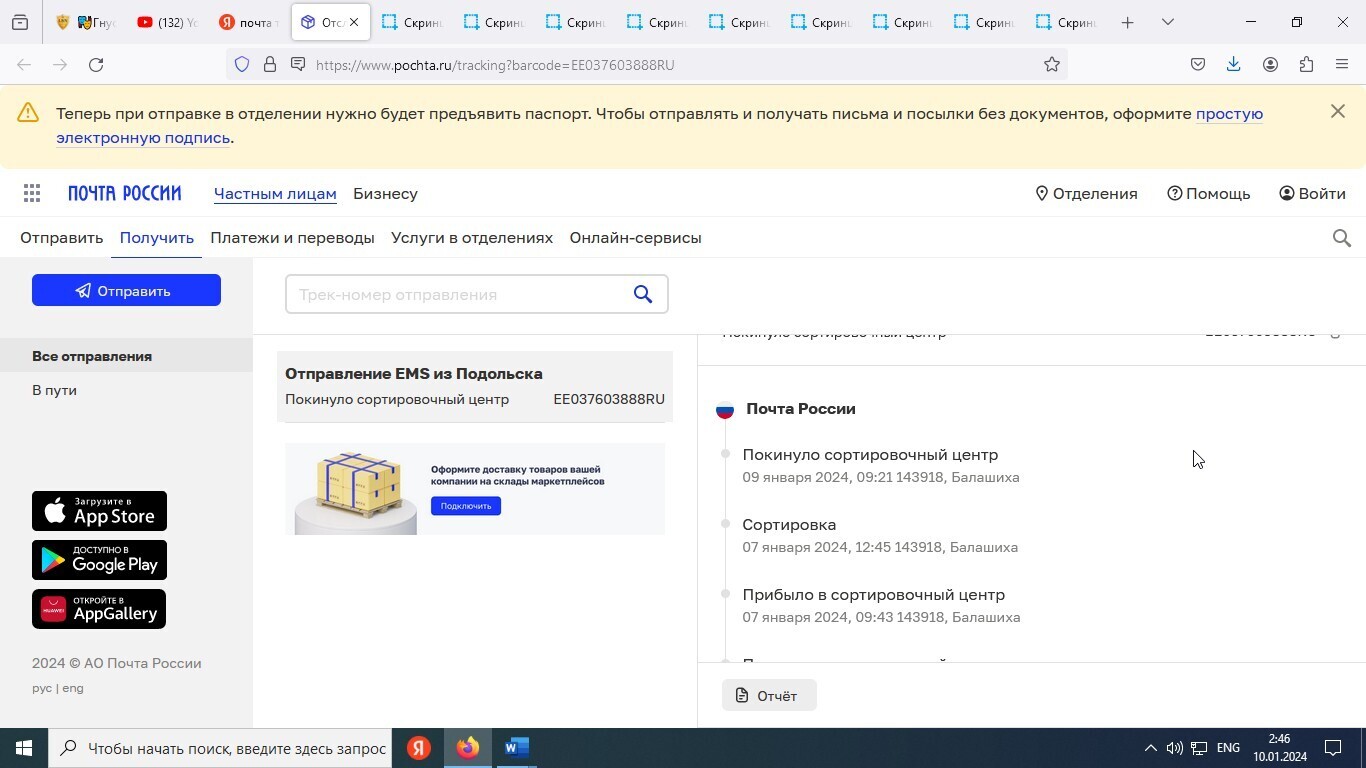Bookmark this page with the star icon
This screenshot has width=1366, height=768.
[1051, 65]
